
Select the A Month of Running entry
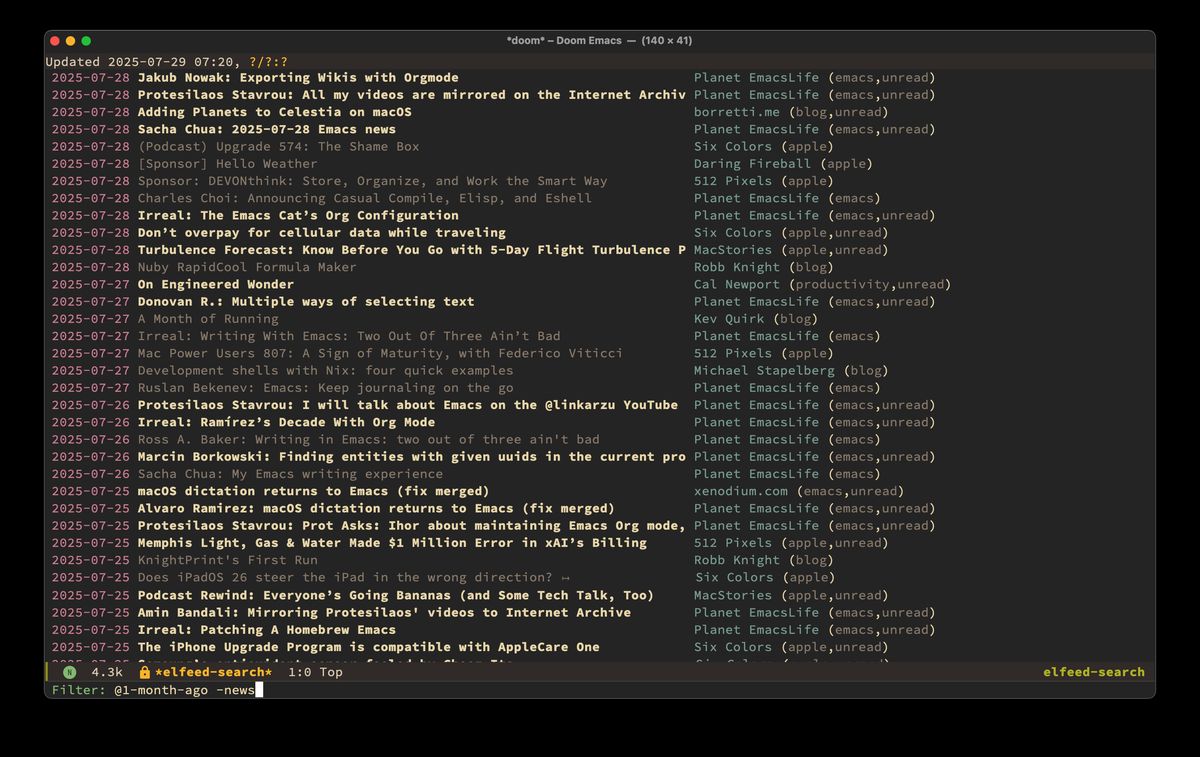click(207, 319)
